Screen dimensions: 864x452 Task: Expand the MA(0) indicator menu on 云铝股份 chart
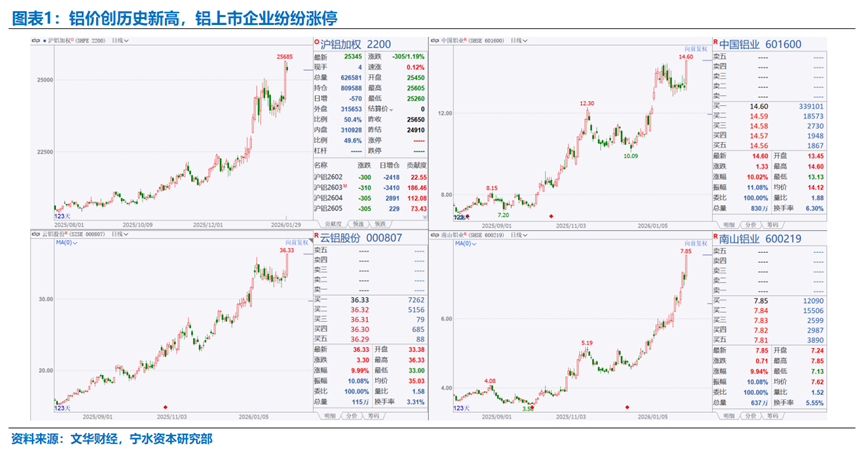click(x=67, y=243)
